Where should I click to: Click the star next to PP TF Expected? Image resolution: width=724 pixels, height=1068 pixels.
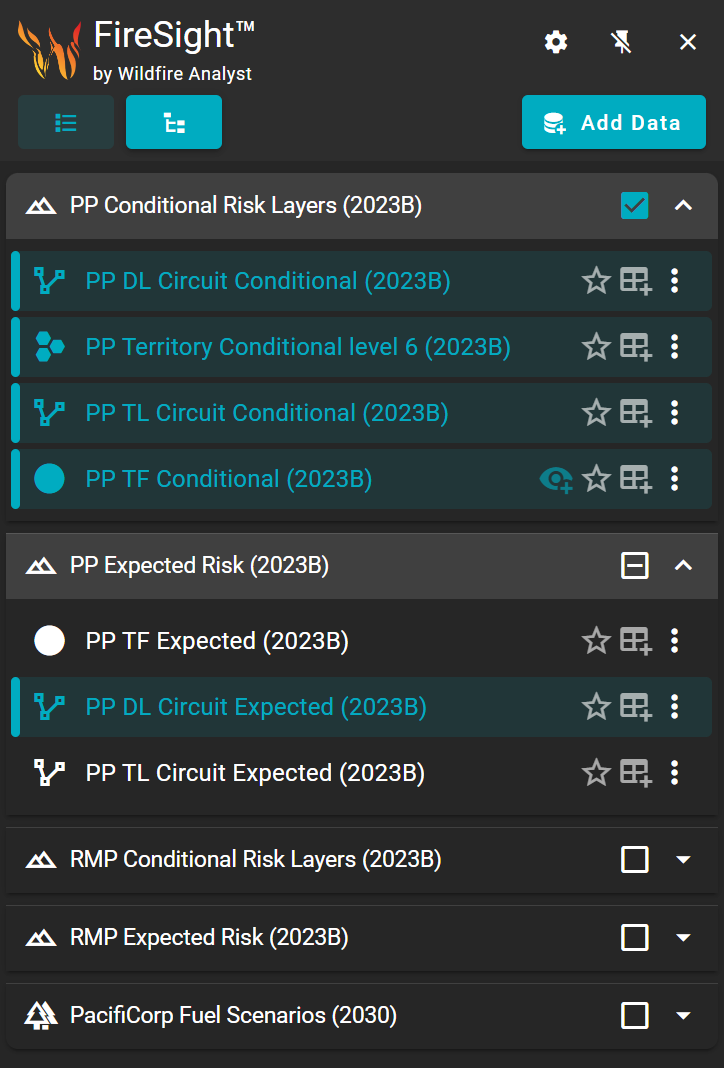(596, 641)
